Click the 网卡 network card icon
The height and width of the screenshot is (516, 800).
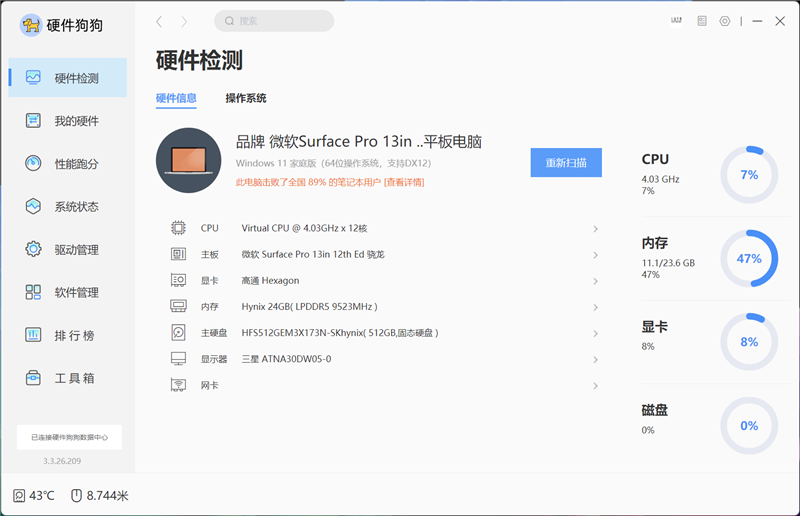178,384
